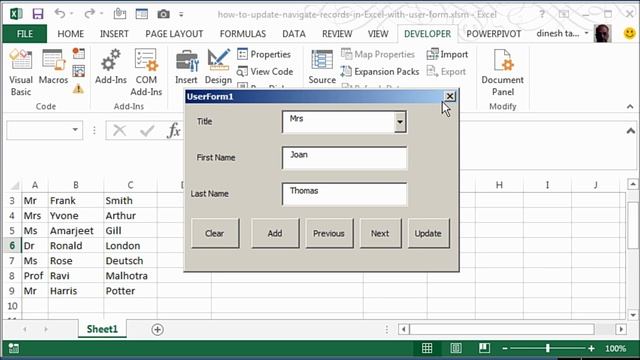Screen dimensions: 640x360
Task: Click the smiley feedback icon
Action: tap(630, 33)
